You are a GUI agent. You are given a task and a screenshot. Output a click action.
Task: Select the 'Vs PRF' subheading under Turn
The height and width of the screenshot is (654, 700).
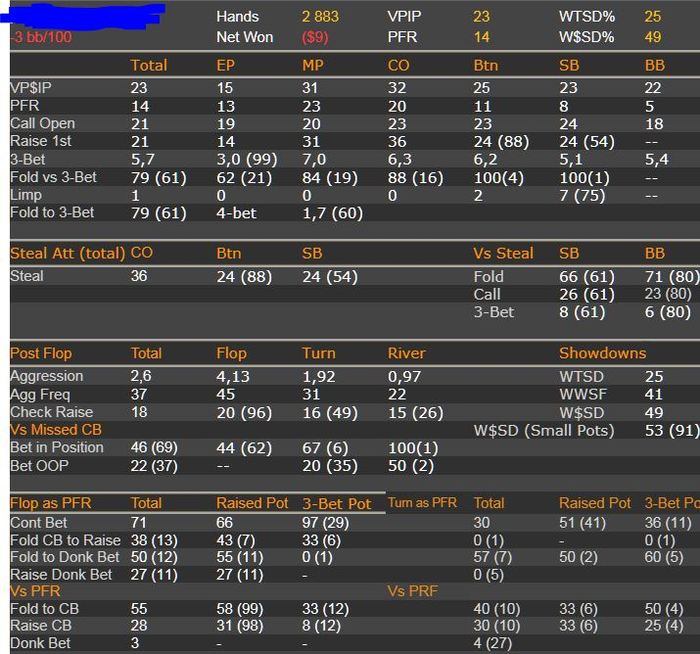pyautogui.click(x=413, y=592)
